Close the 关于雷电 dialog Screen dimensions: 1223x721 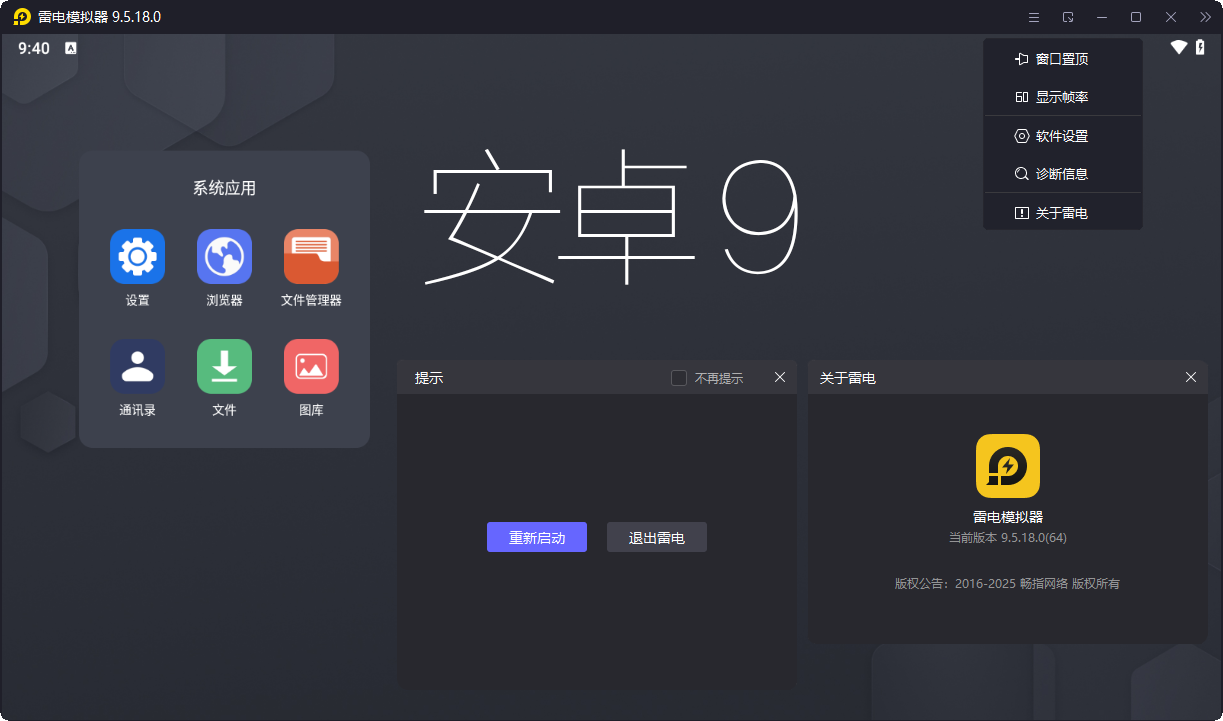pyautogui.click(x=1191, y=377)
